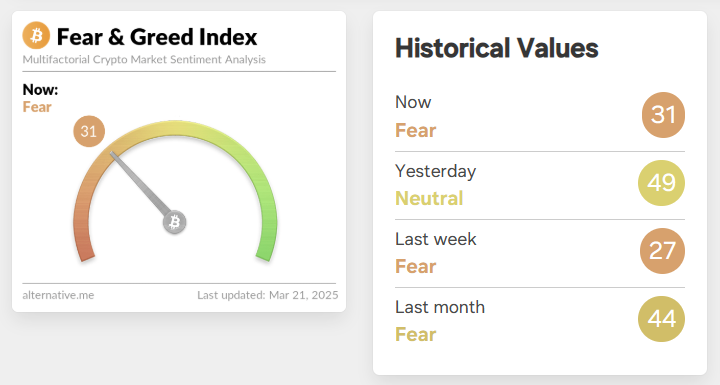Select the Yesterday Neutral row
The image size is (720, 385).
(540, 185)
